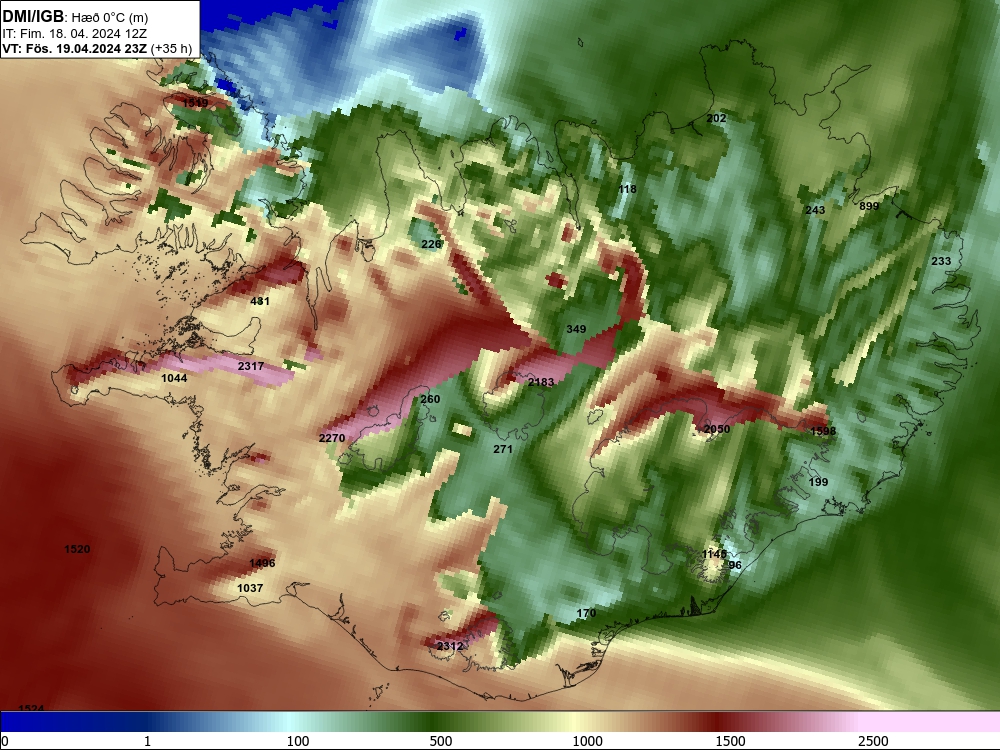1000x750 pixels.
Task: Click the map value 260
Action: coord(430,399)
